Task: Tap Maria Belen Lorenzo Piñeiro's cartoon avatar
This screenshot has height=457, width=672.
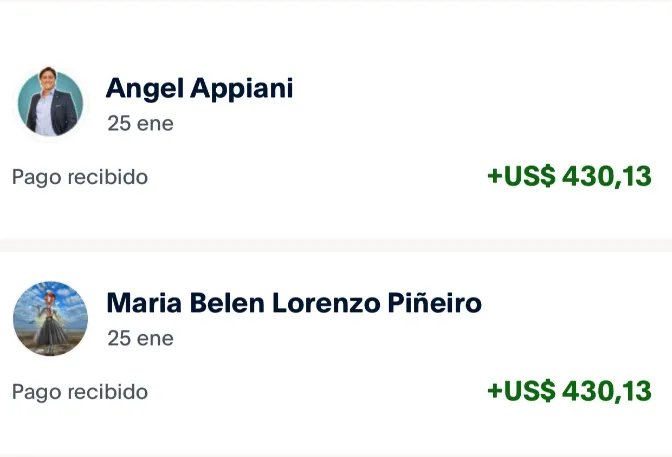Action: click(51, 319)
